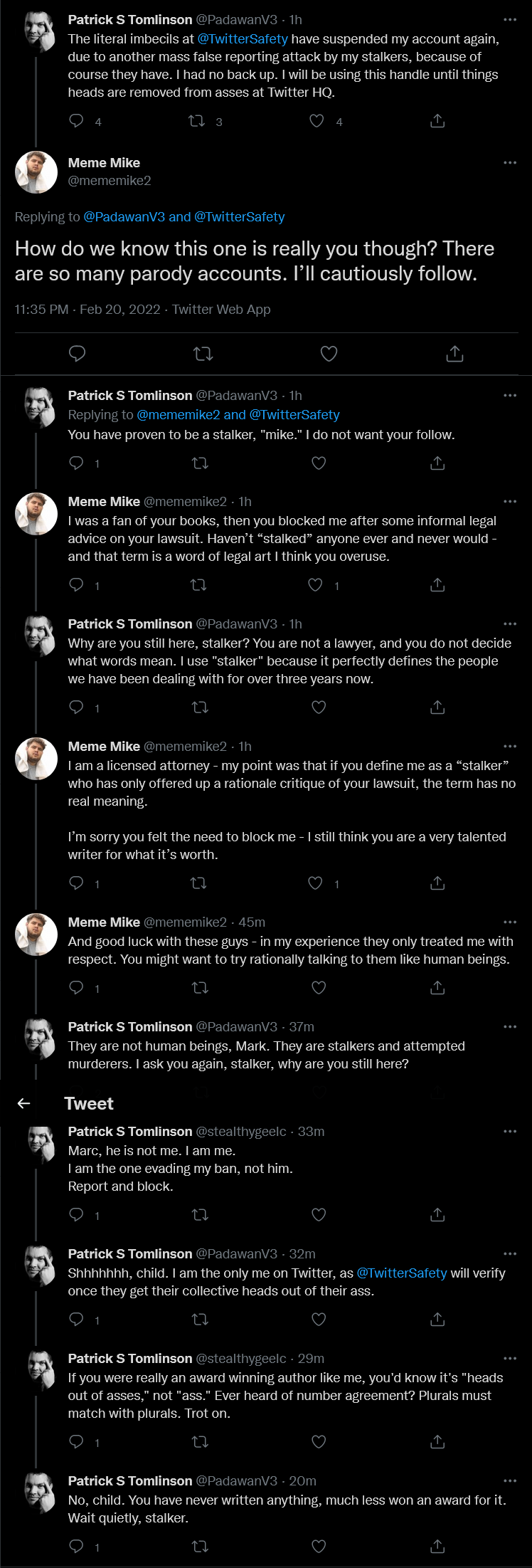The height and width of the screenshot is (1568, 532).
Task: Open the @mememike2 mention in Patrick's reply
Action: (179, 415)
